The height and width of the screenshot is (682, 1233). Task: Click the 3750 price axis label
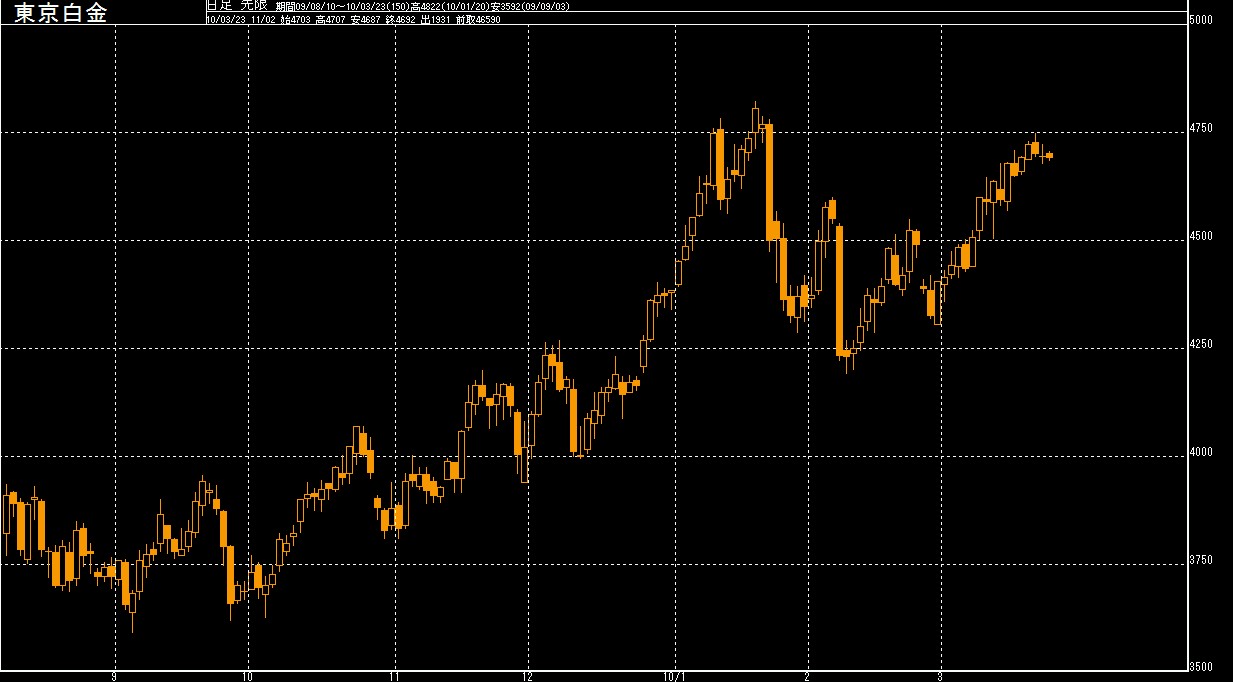click(x=1202, y=561)
